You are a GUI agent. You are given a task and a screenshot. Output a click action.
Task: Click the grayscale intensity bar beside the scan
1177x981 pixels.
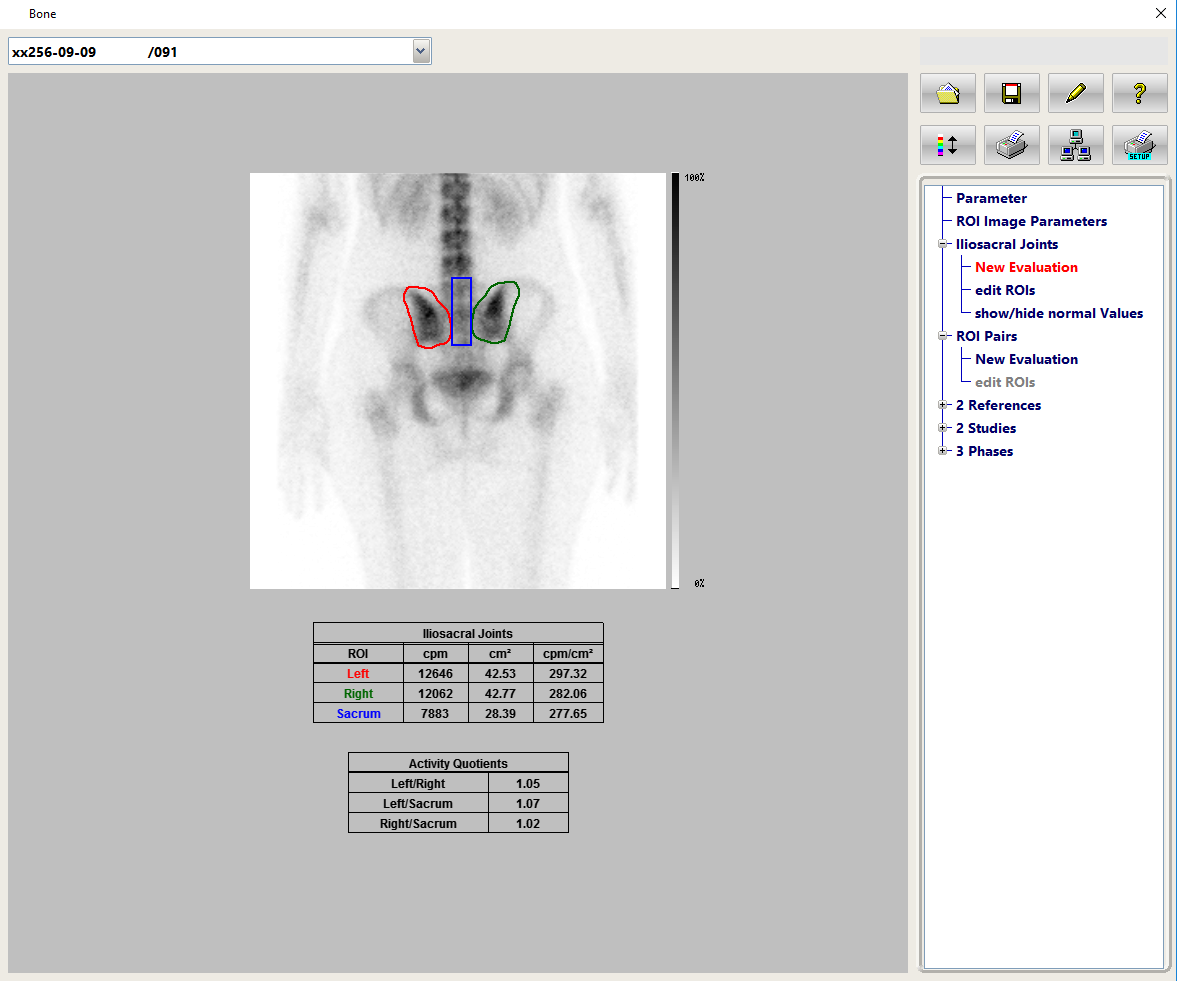tap(676, 380)
